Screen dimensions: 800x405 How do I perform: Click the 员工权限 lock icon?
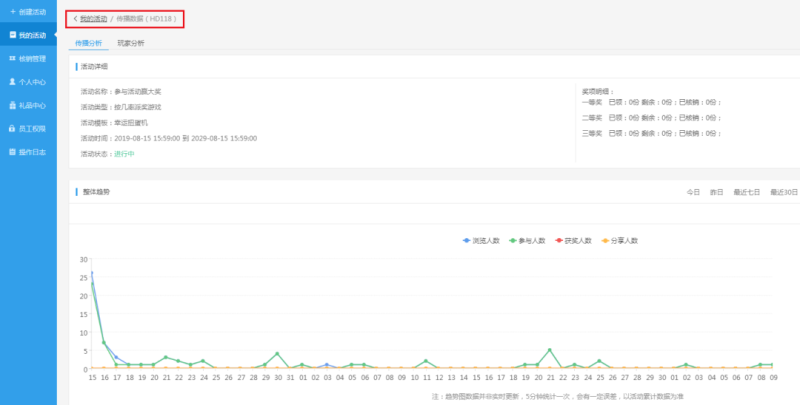[12, 129]
